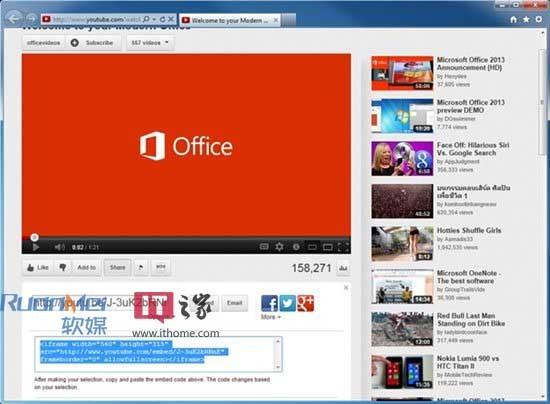Open the browser Tools gear icon

click(539, 19)
